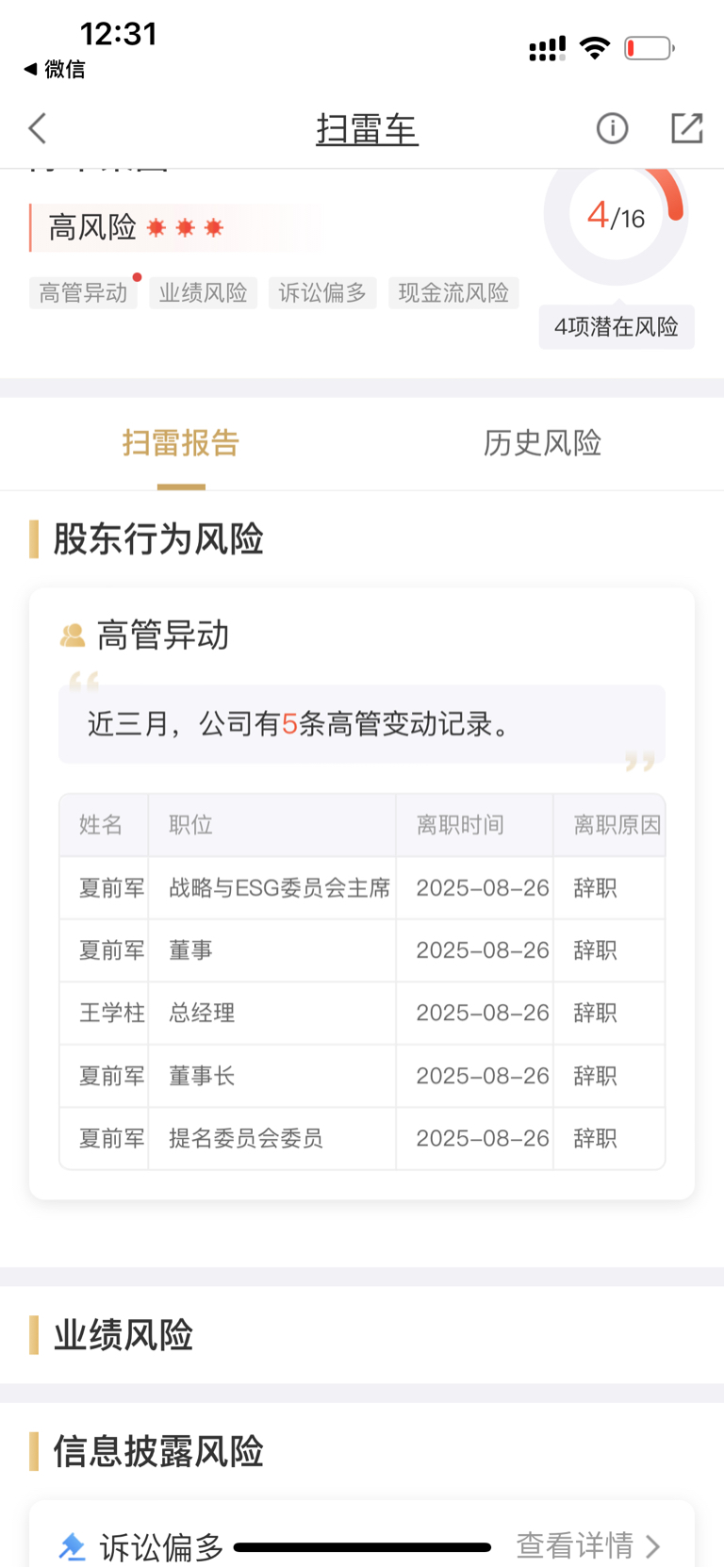This screenshot has height=1568, width=724.
Task: Tap the 王学柱 总经理 table row
Action: pyautogui.click(x=362, y=1014)
